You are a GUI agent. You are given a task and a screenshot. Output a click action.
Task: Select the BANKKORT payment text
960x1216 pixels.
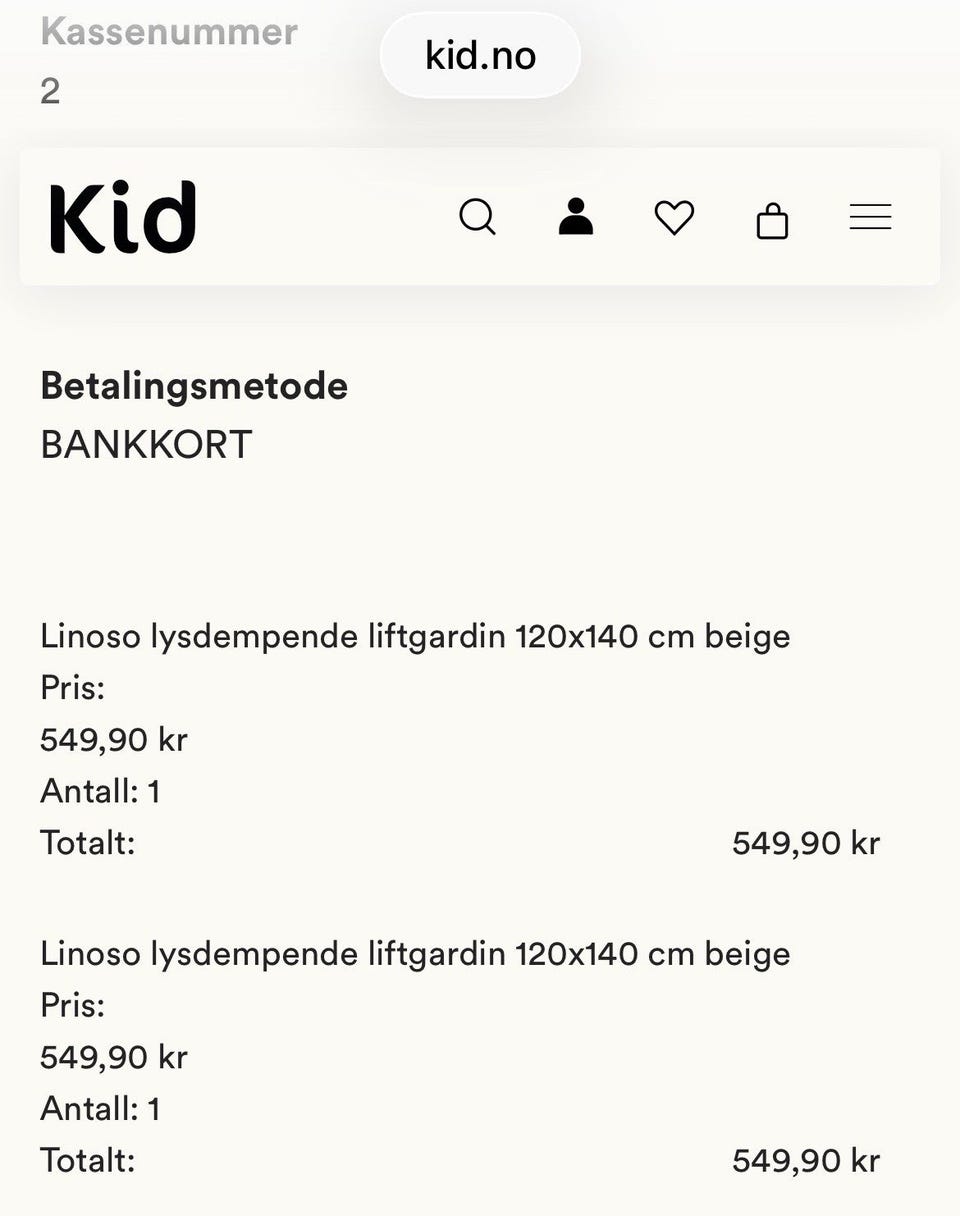(x=146, y=445)
